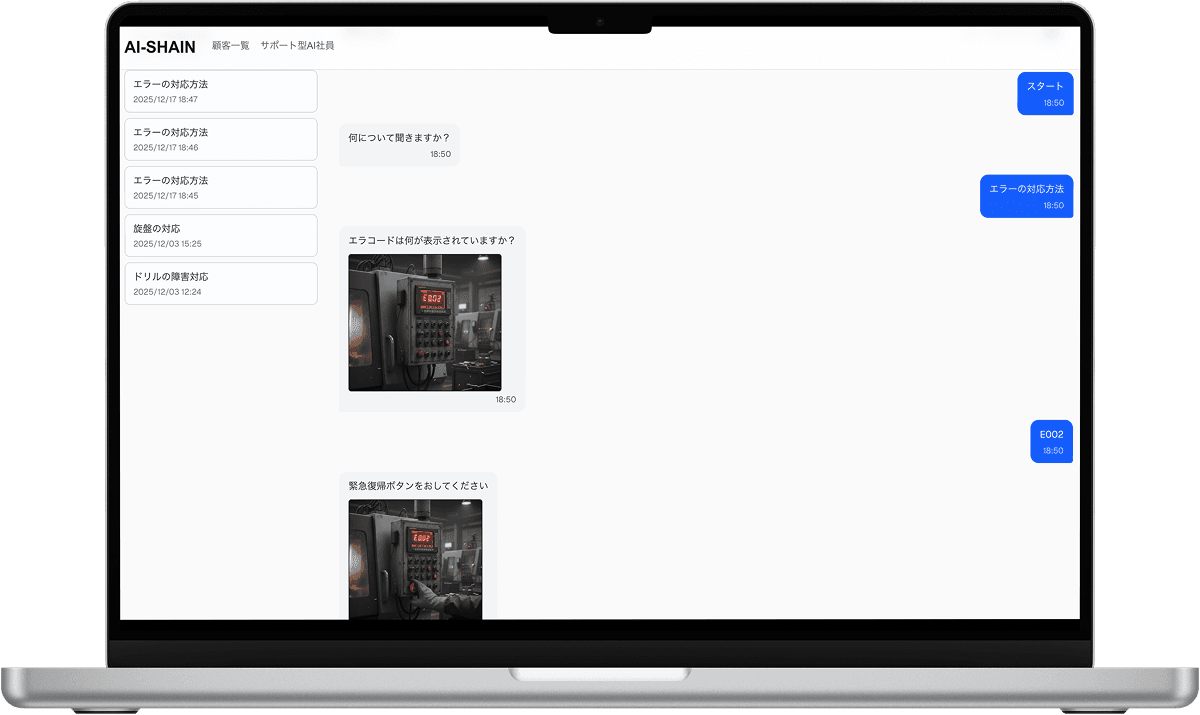Select エラーの対応方法 conversation from 18:47

pos(220,91)
